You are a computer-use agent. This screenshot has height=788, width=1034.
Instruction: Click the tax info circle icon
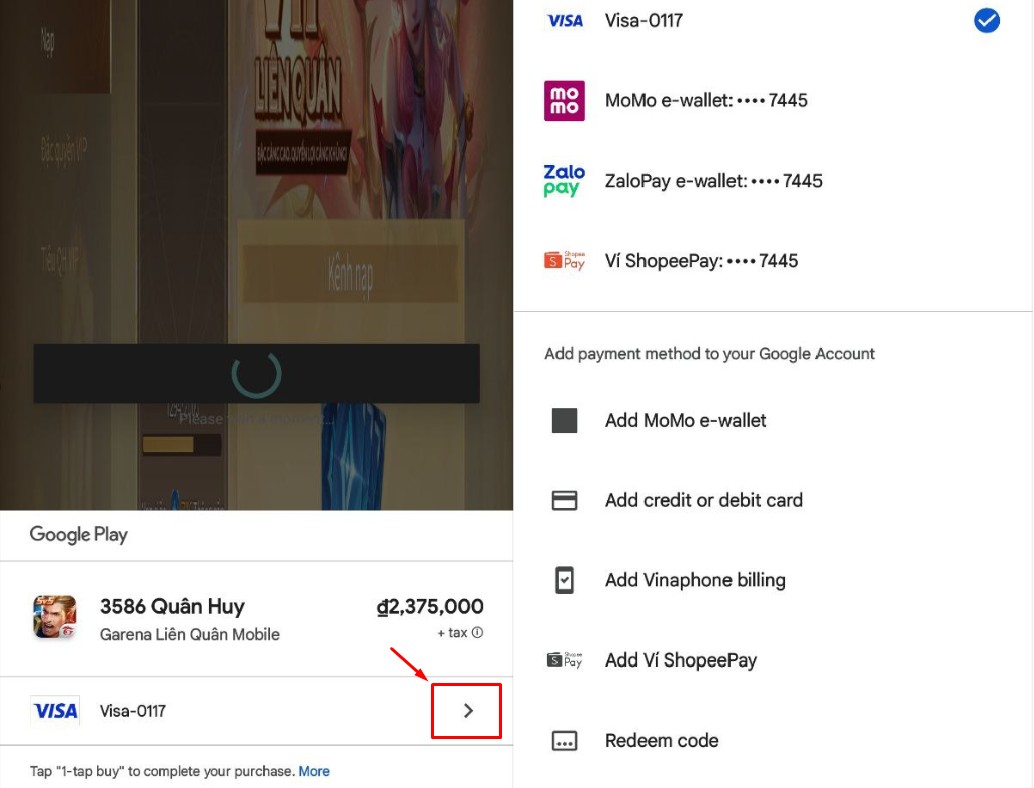coord(477,633)
